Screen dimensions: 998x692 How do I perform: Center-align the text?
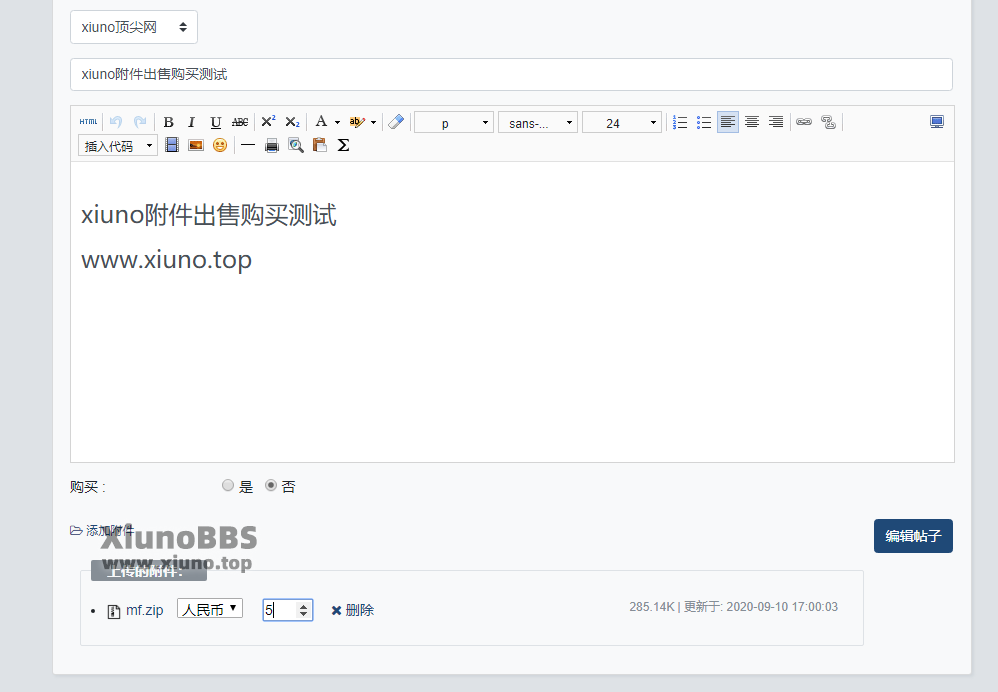click(x=752, y=122)
